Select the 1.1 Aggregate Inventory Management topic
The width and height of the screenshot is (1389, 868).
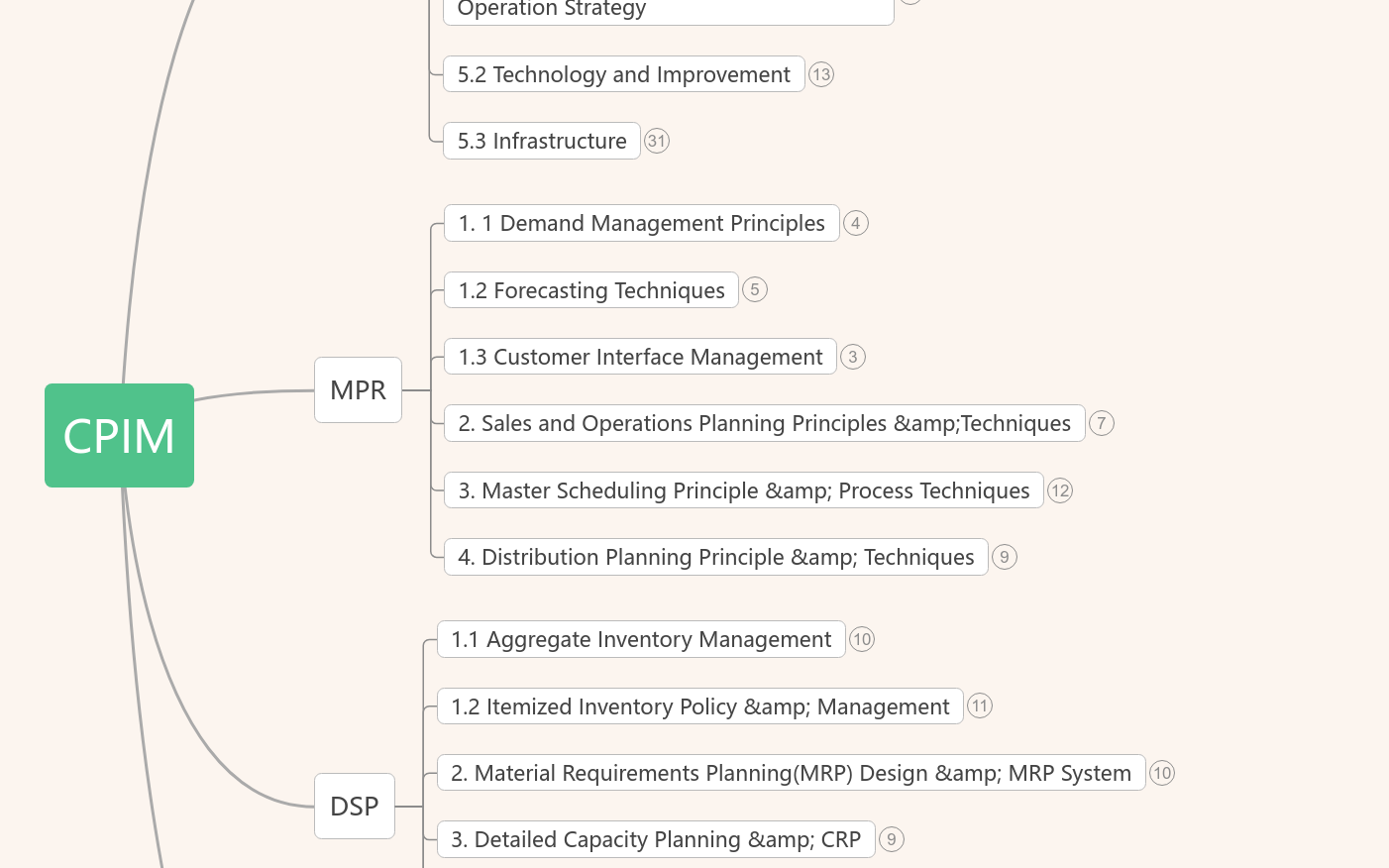[641, 639]
